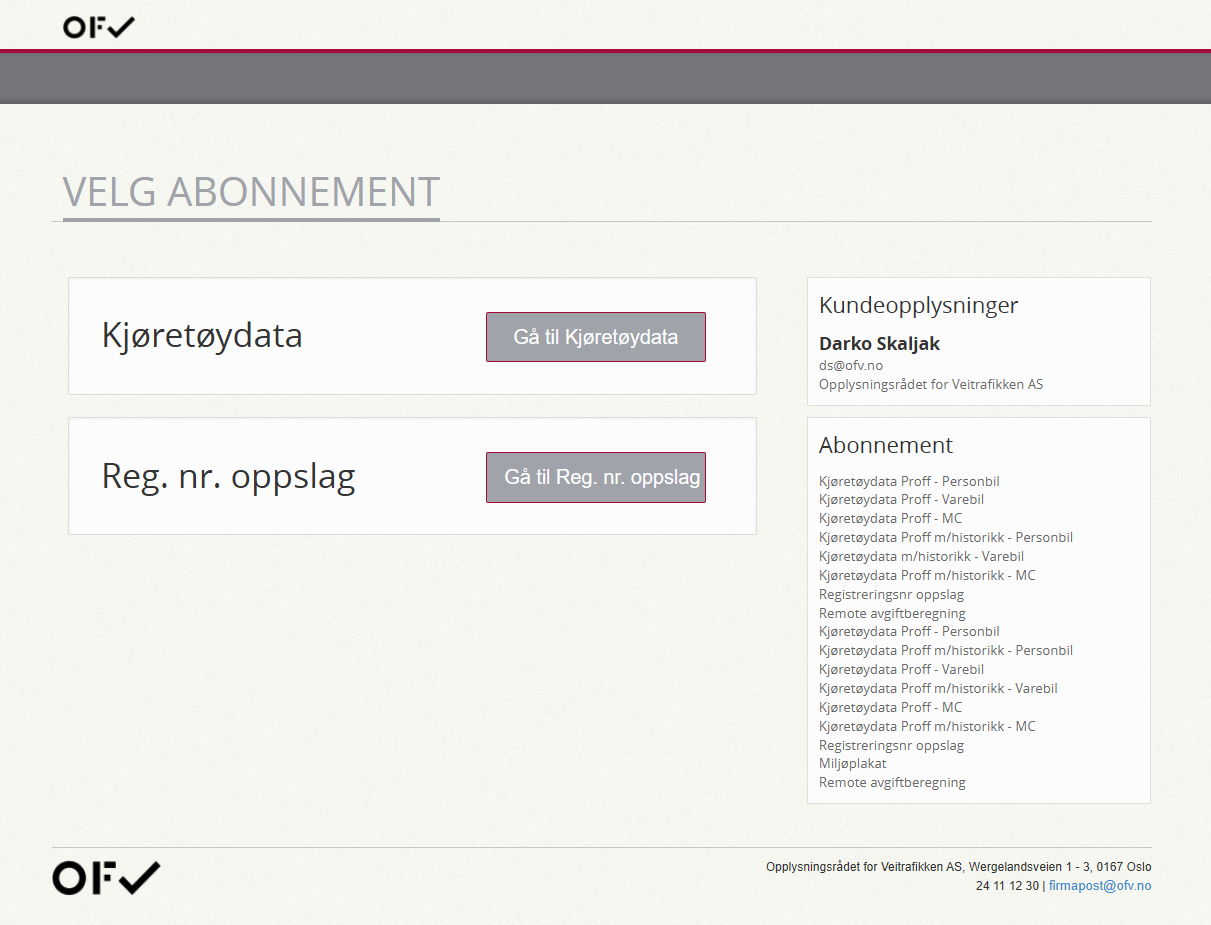This screenshot has height=925, width=1211.
Task: Open Reg. nr. oppslag via its button
Action: pos(595,477)
